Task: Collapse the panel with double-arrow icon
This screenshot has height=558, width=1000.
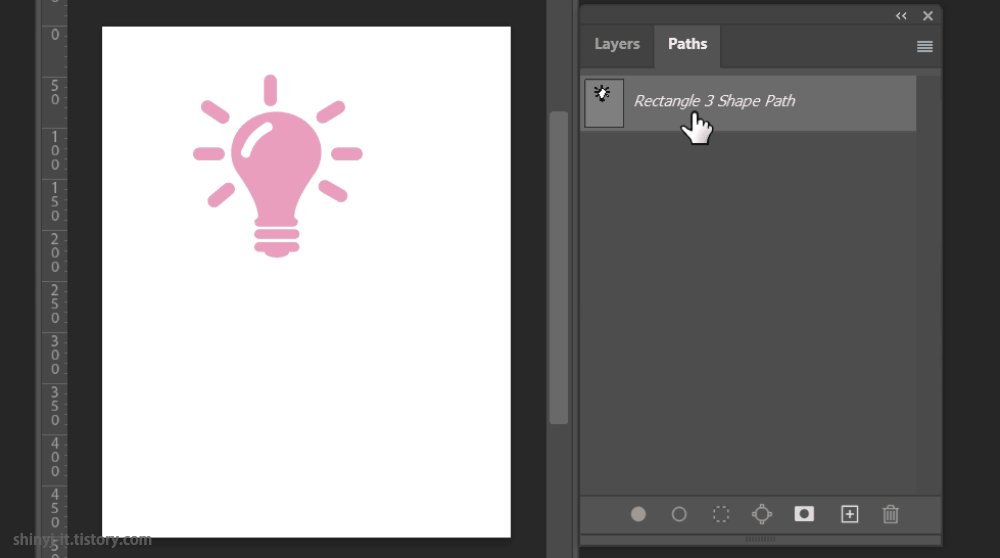Action: 901,16
